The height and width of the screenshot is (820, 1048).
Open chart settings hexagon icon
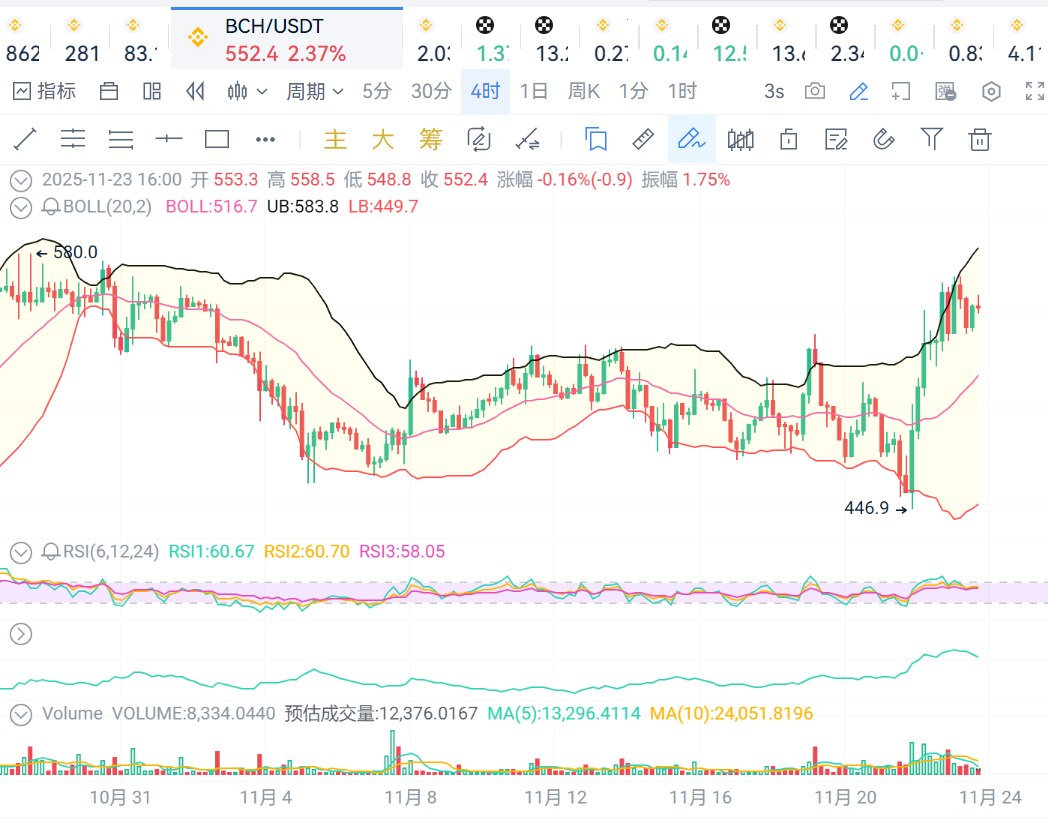991,92
